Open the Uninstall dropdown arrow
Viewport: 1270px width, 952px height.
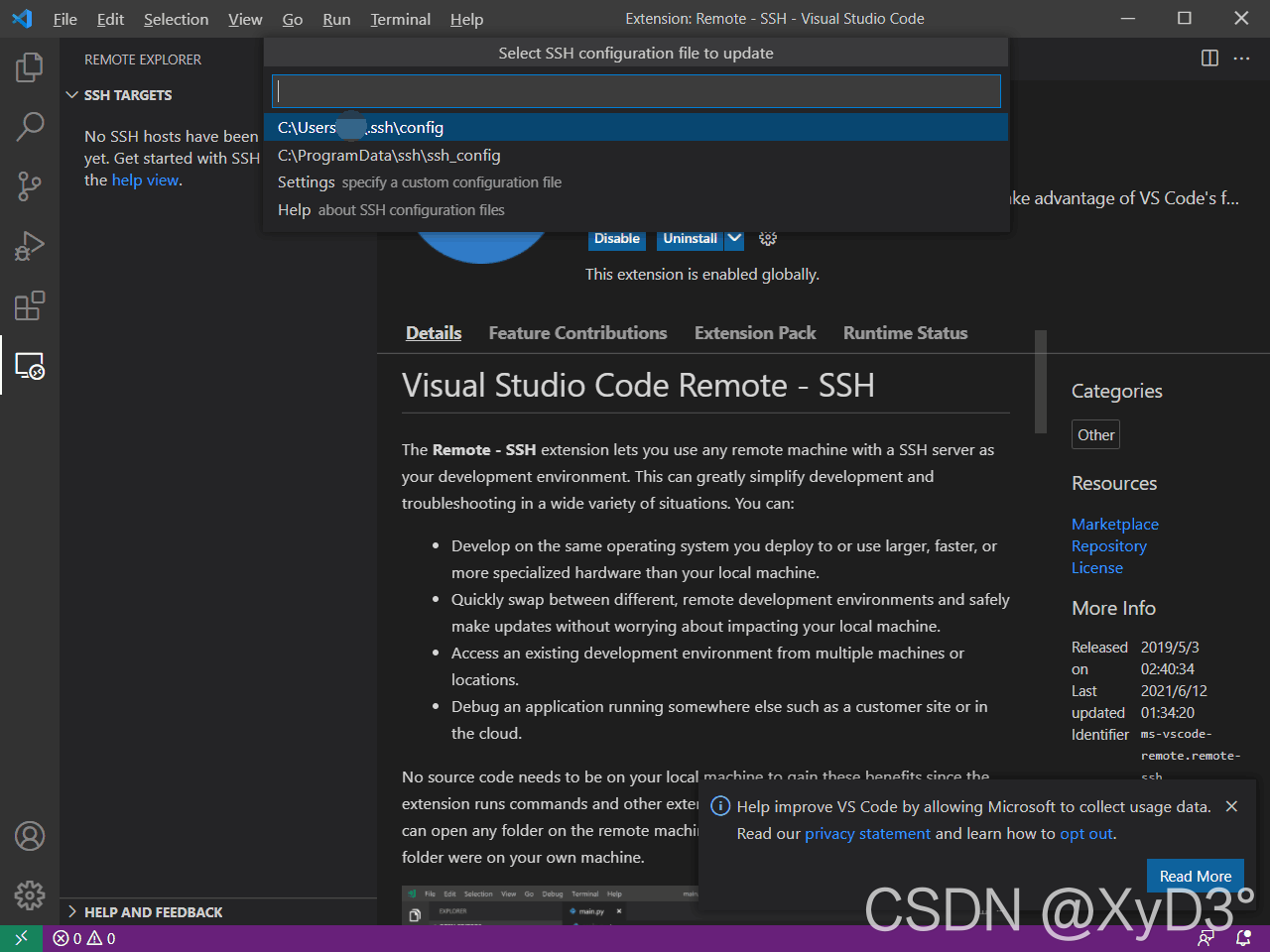tap(734, 238)
